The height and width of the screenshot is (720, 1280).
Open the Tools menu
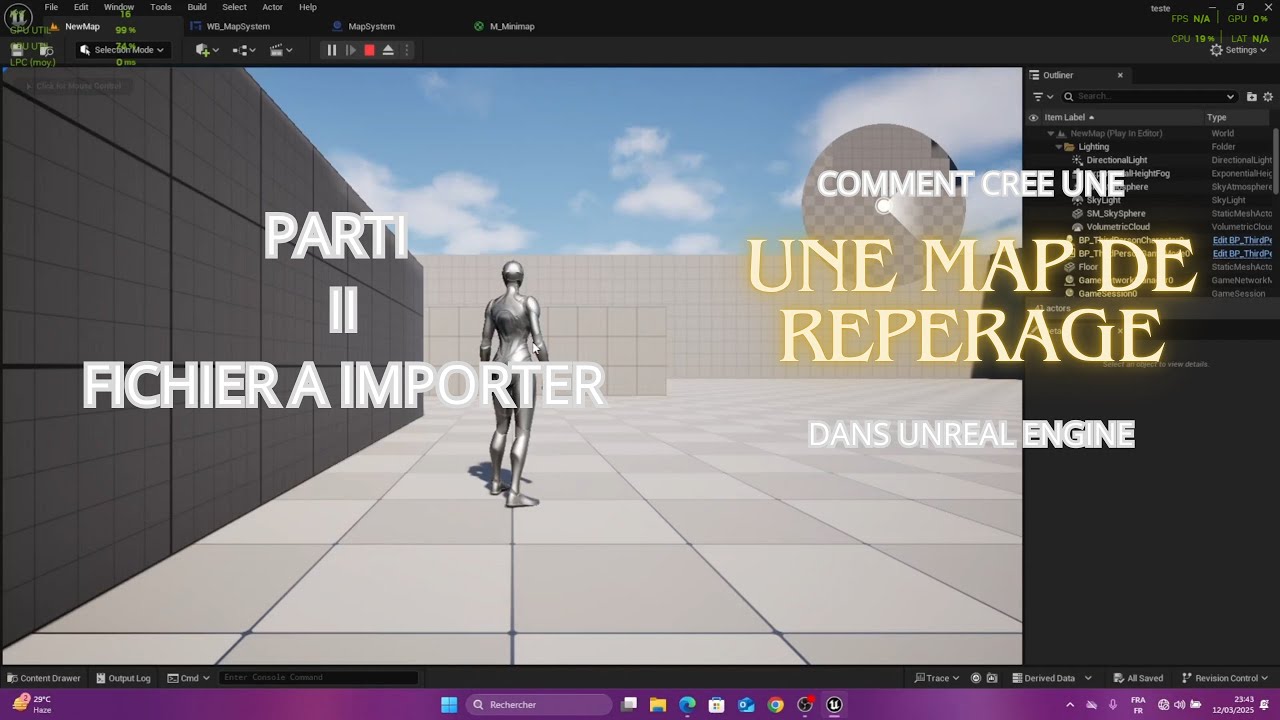[x=161, y=7]
